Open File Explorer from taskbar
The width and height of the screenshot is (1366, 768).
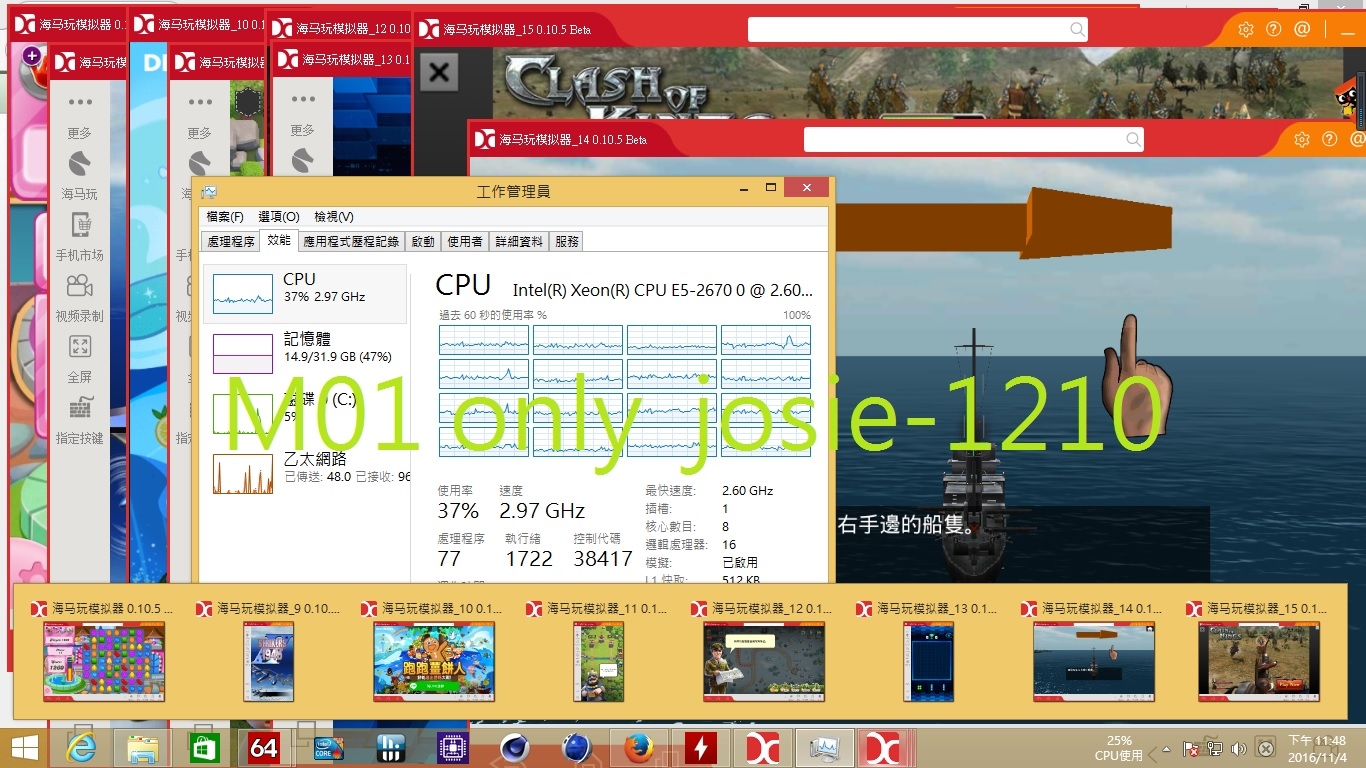143,748
